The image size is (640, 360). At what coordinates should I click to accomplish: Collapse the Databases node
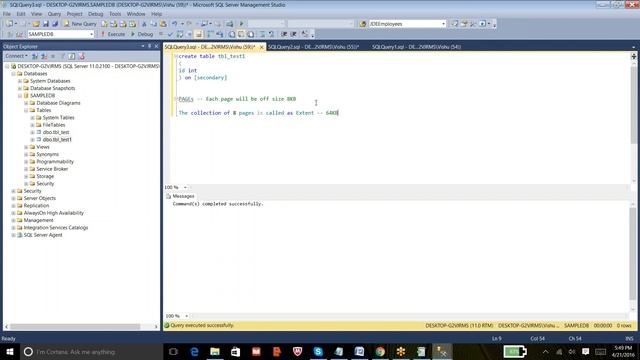(13, 74)
